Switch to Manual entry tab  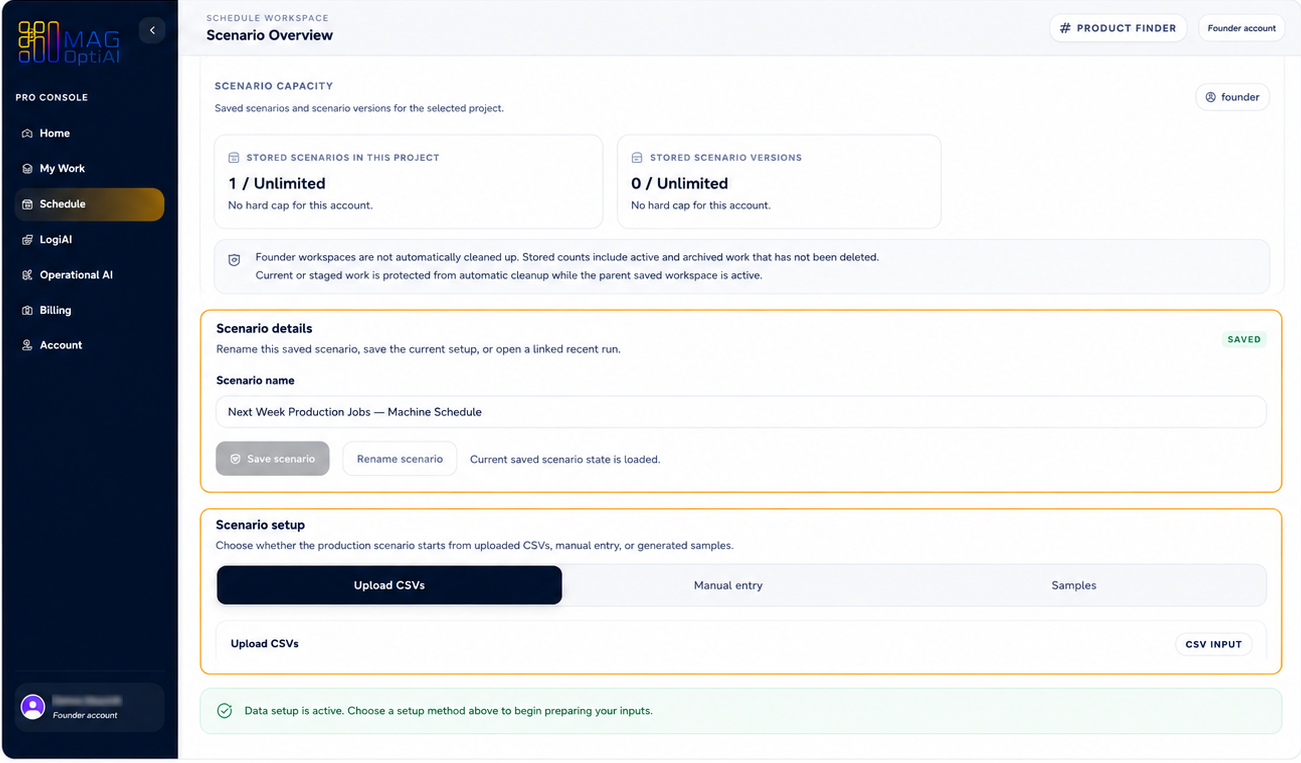(728, 585)
